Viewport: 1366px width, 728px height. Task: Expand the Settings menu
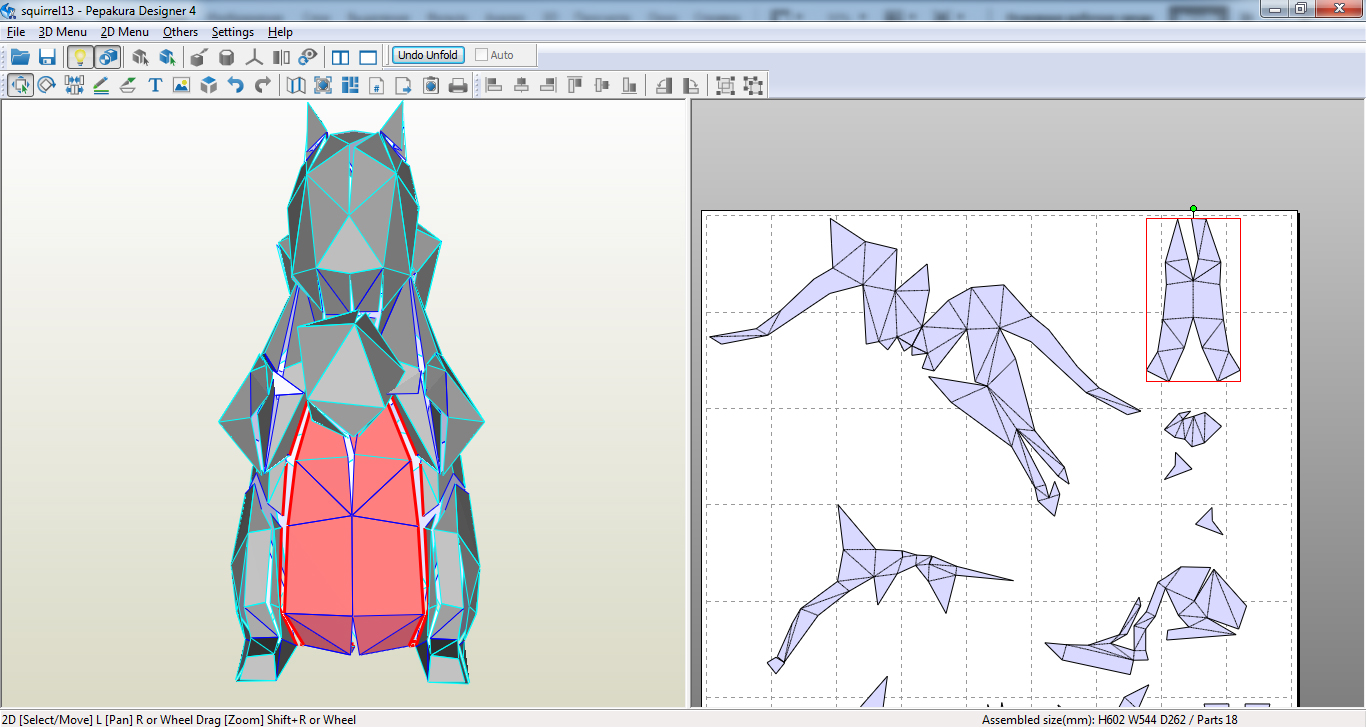(x=232, y=32)
